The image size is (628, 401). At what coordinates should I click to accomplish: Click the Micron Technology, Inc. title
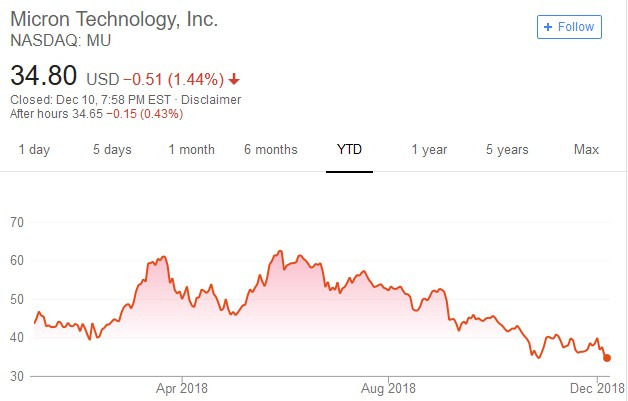(114, 20)
